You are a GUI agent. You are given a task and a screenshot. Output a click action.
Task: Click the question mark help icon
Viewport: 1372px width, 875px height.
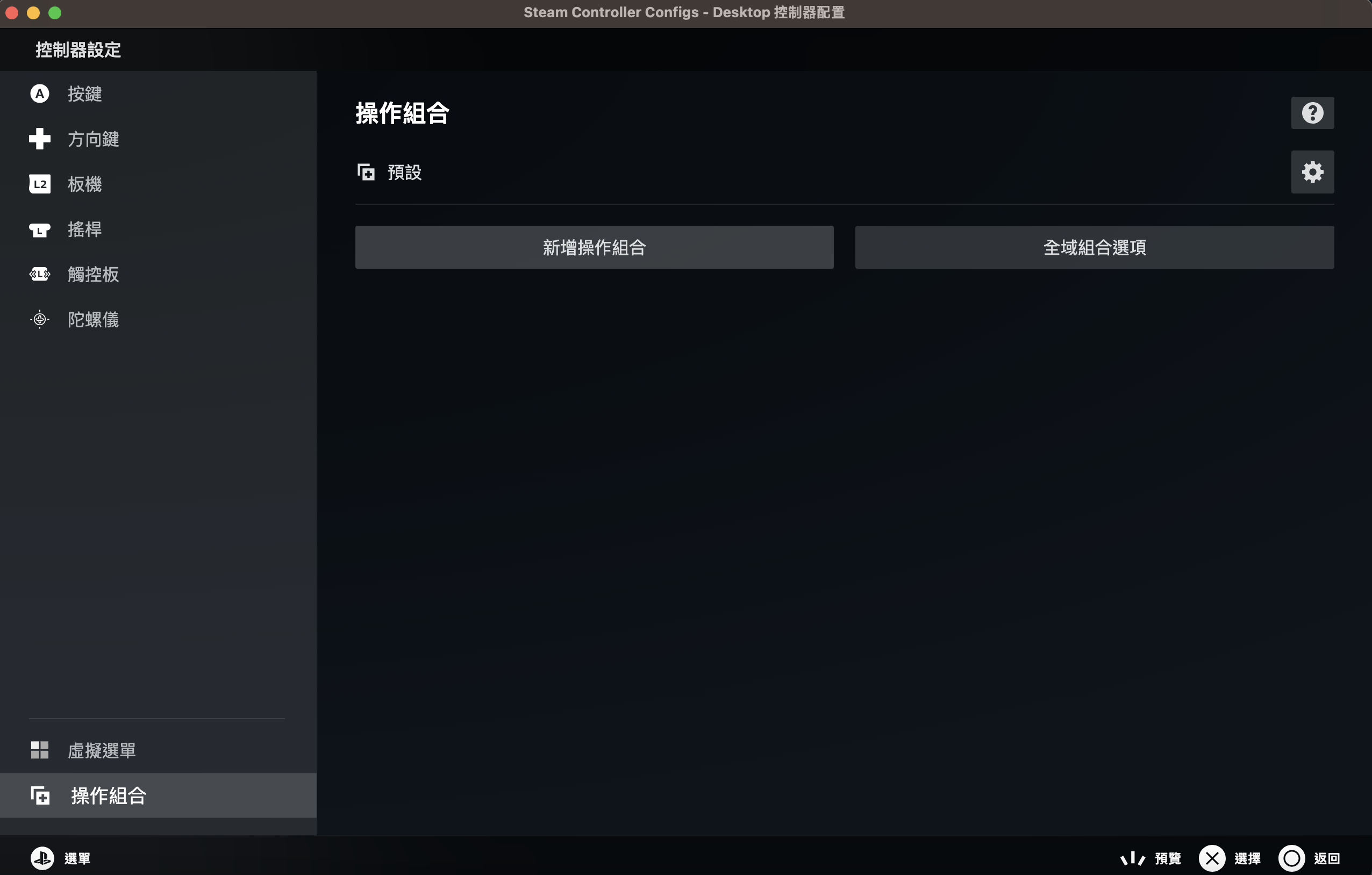(x=1312, y=113)
